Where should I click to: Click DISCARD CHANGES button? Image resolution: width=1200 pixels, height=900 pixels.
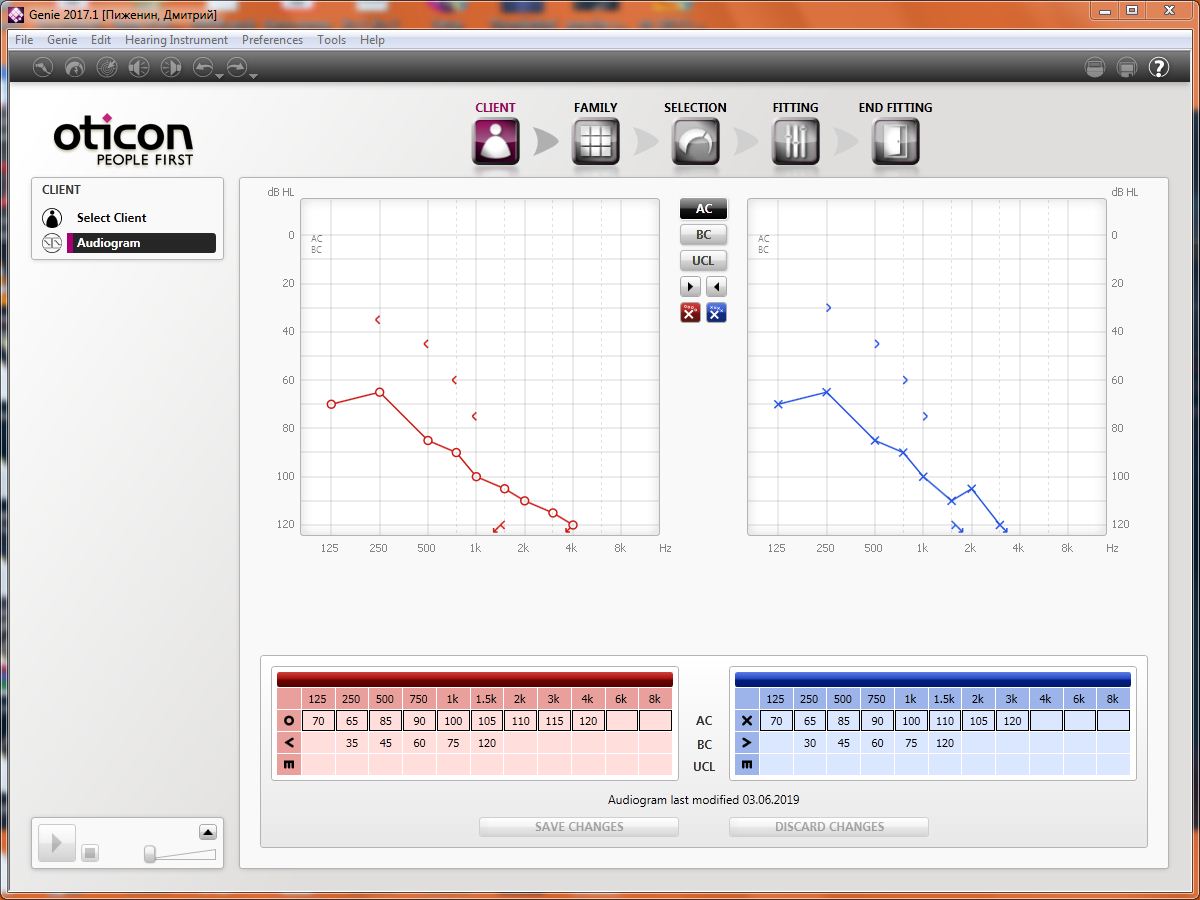tap(829, 827)
